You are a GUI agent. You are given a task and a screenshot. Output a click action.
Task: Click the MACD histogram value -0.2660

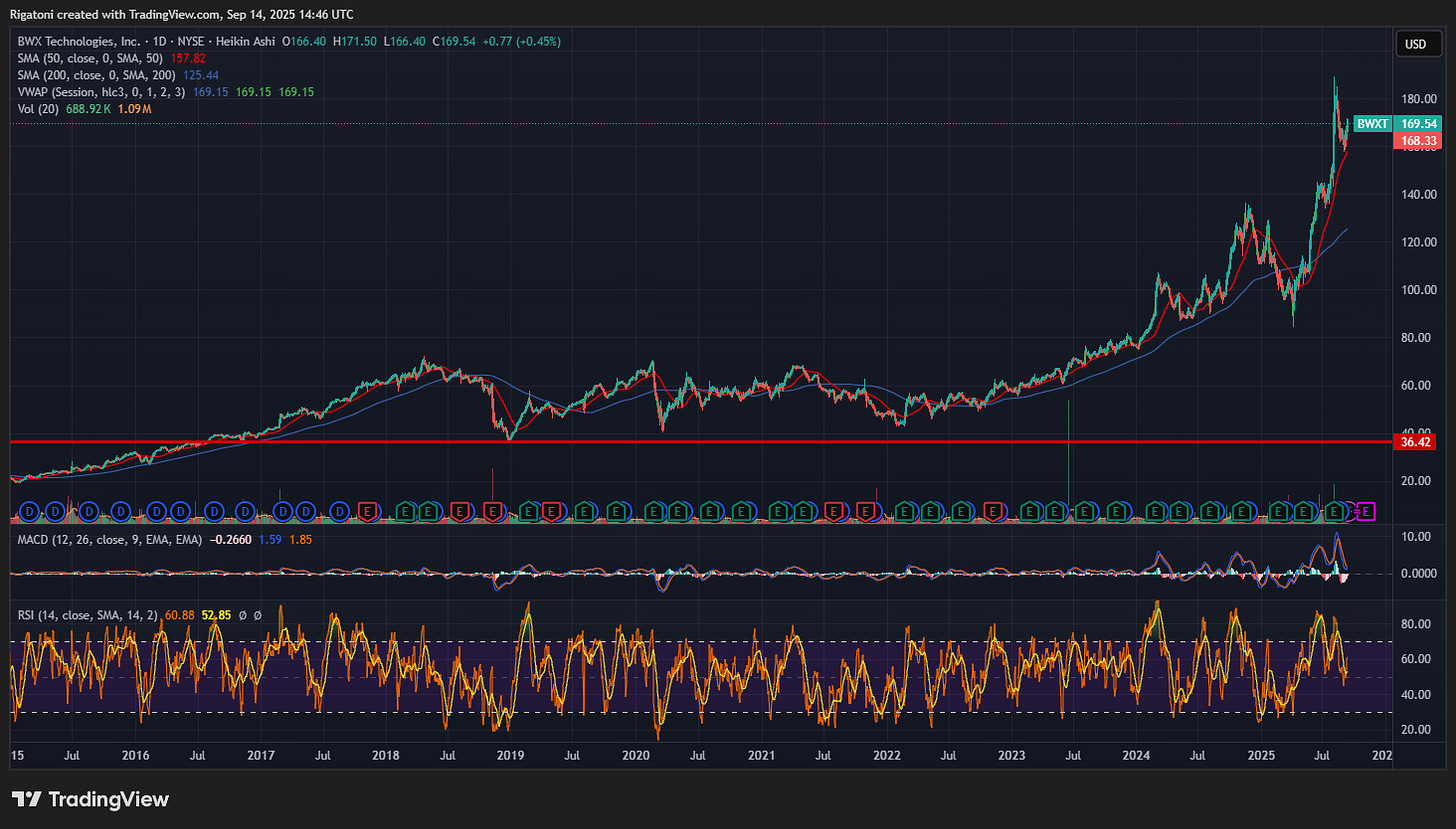(231, 539)
